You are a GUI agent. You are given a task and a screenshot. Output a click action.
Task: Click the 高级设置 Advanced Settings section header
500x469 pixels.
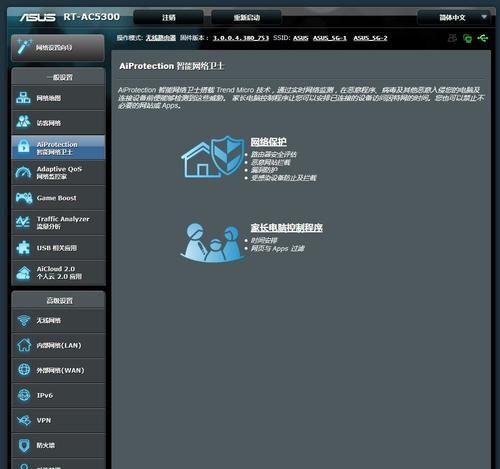(58, 300)
